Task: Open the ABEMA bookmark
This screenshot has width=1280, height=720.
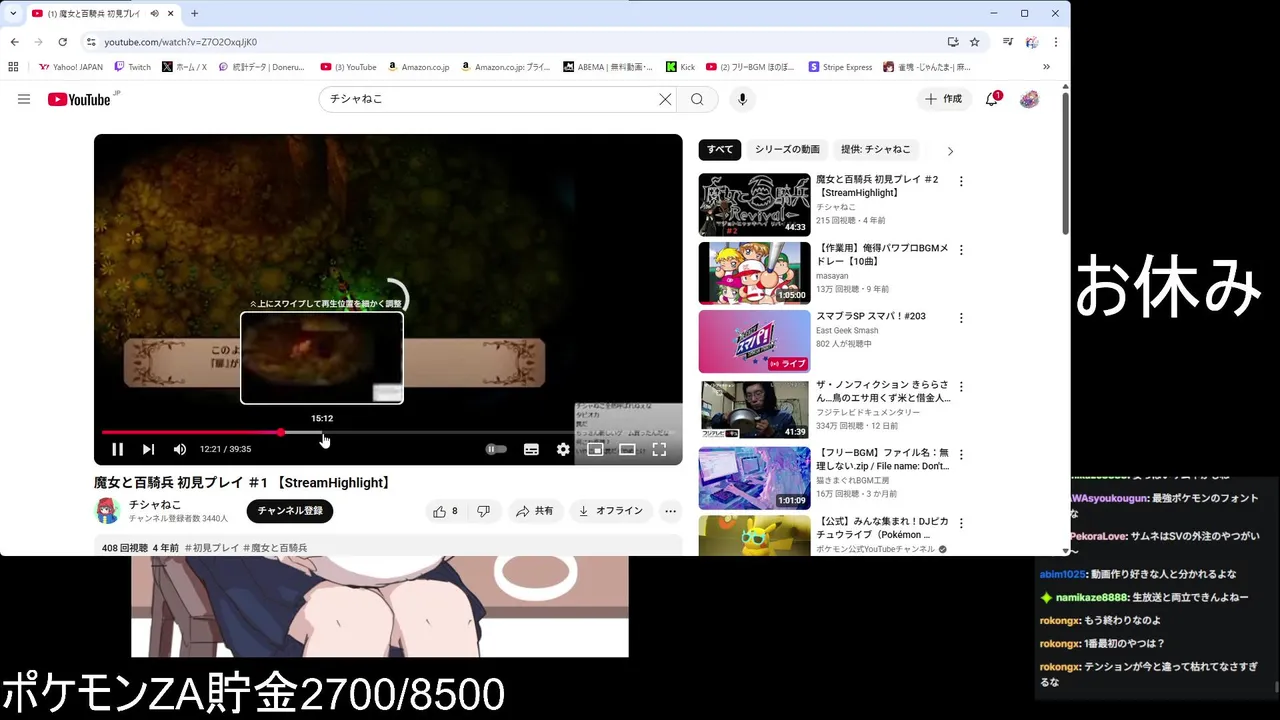Action: tap(608, 67)
